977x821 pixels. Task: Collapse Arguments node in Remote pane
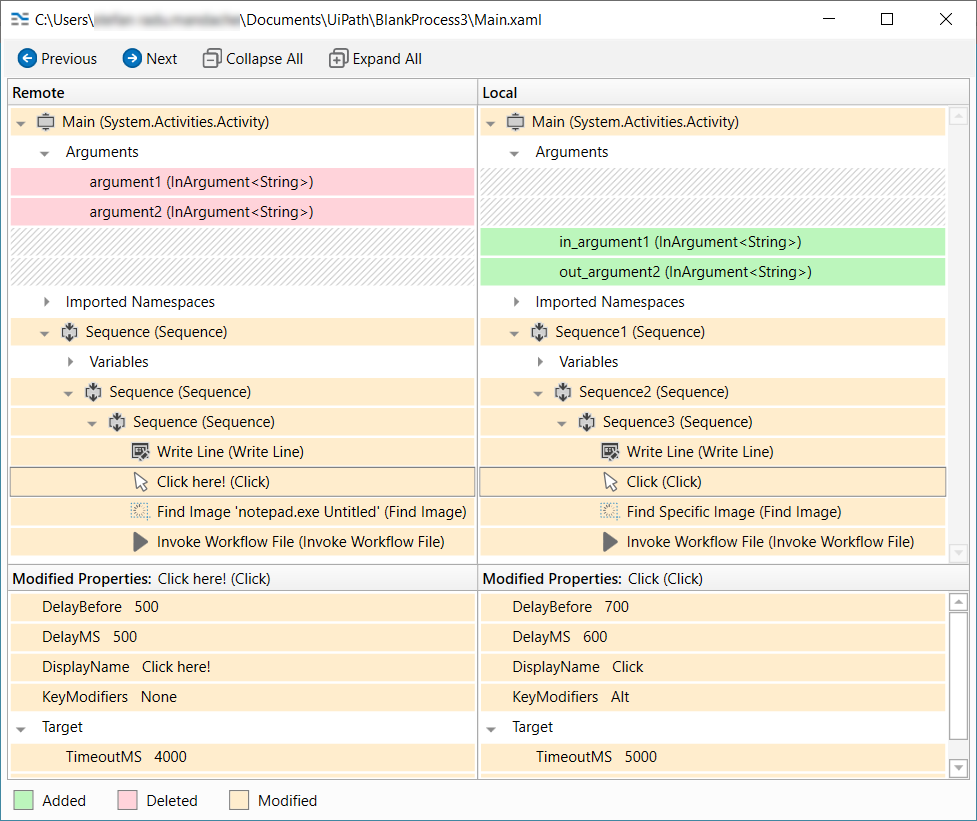(45, 153)
